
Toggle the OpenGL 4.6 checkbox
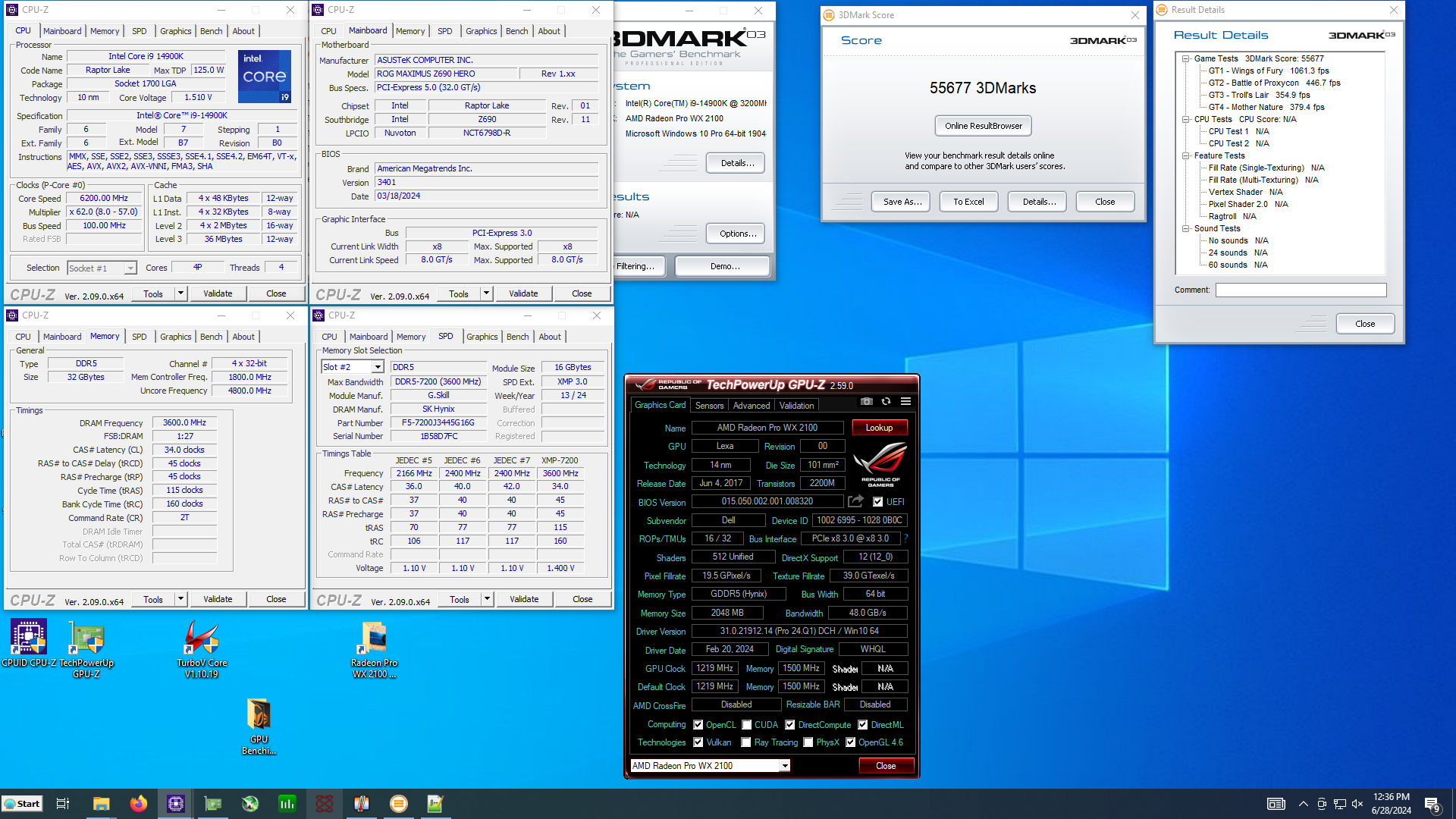(850, 742)
